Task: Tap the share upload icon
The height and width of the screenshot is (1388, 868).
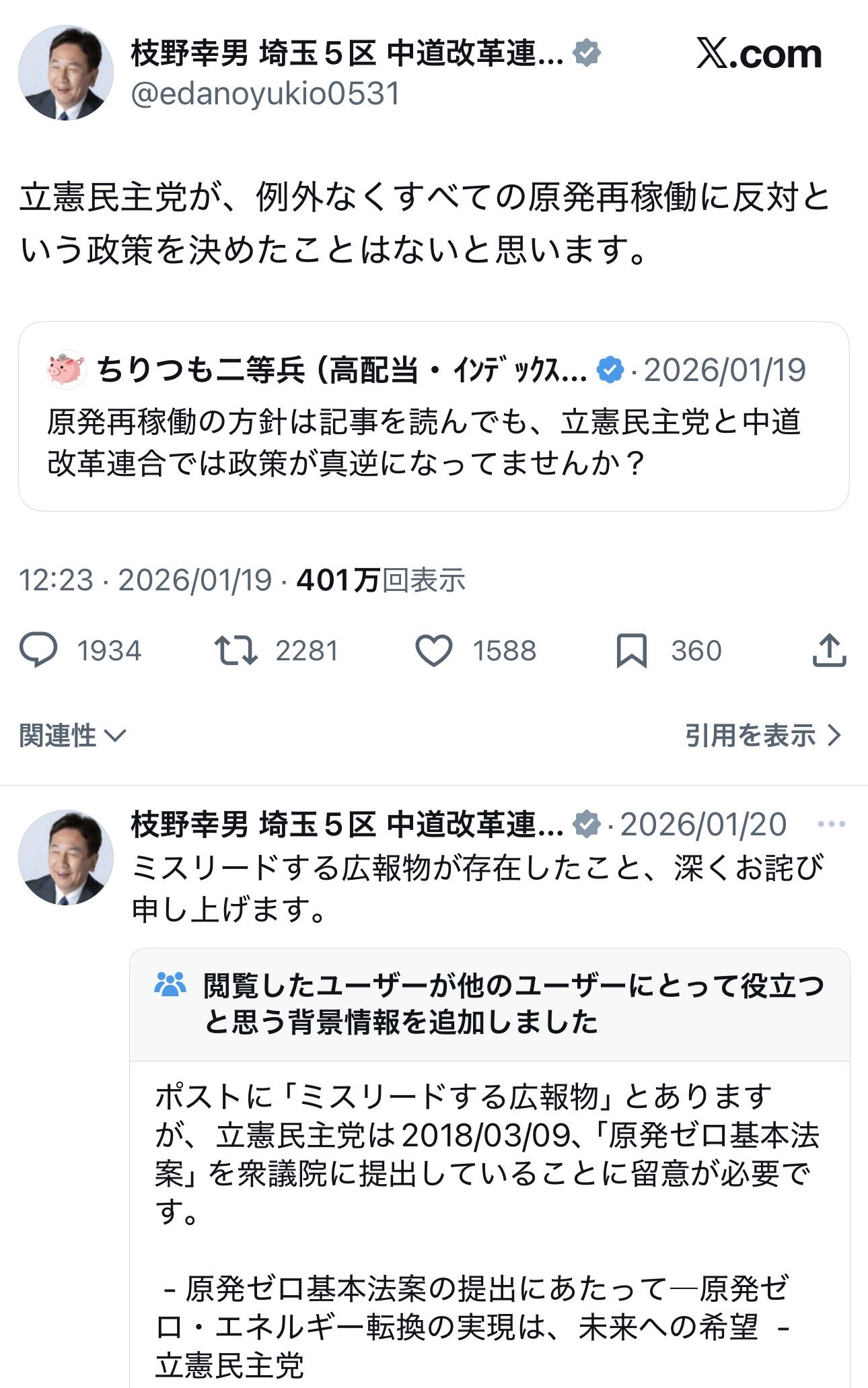Action: point(829,650)
